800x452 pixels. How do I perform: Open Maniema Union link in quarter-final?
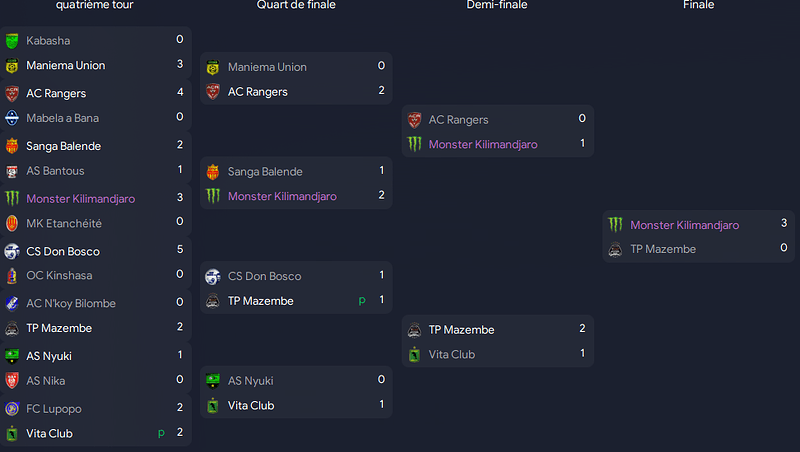[267, 67]
